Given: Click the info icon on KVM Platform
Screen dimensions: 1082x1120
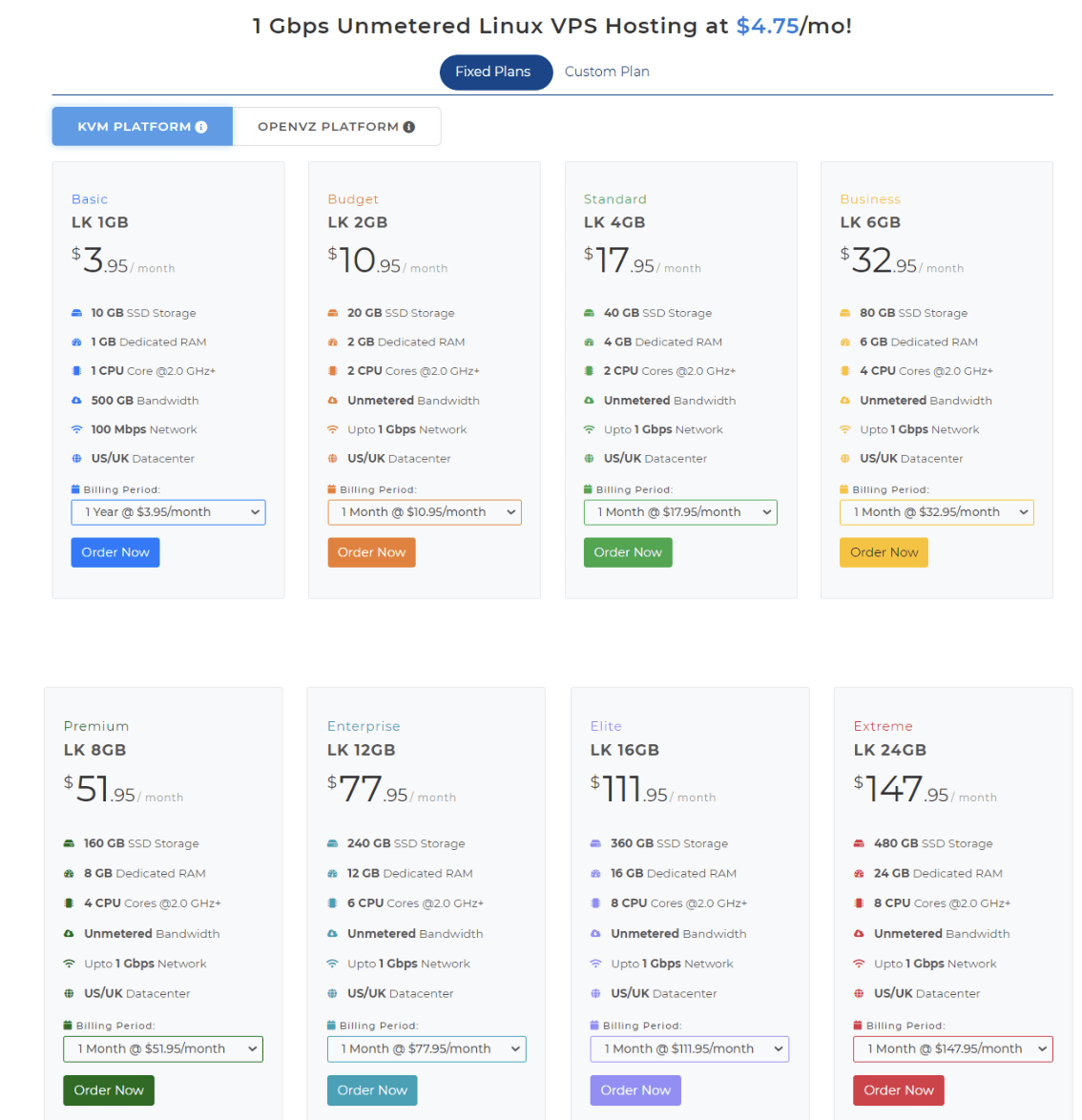Looking at the screenshot, I should (201, 127).
